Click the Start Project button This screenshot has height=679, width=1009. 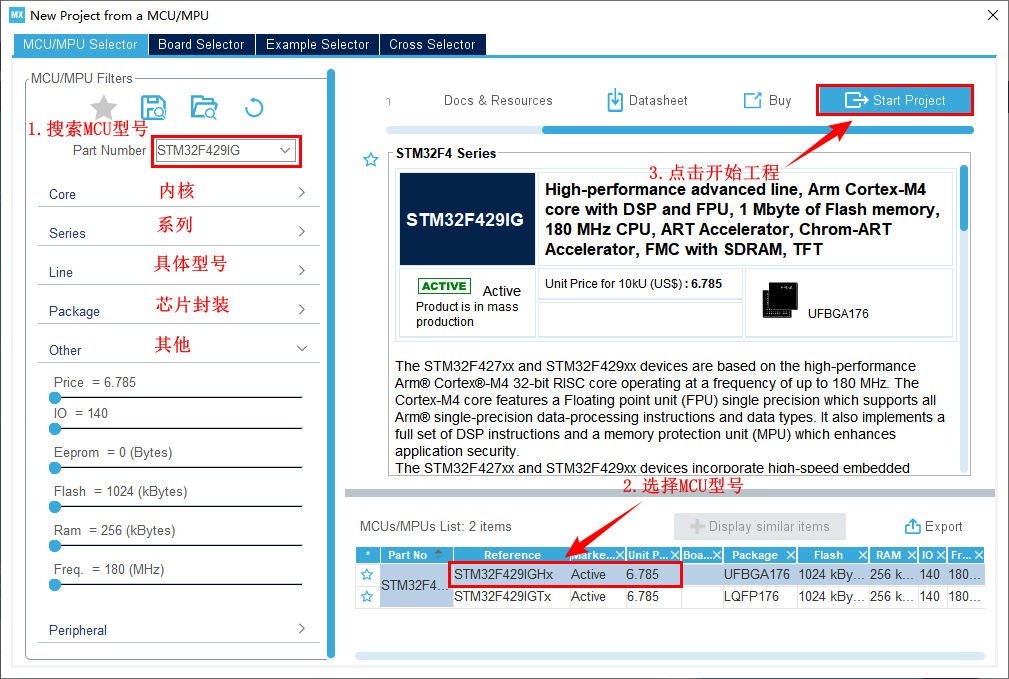coord(895,101)
